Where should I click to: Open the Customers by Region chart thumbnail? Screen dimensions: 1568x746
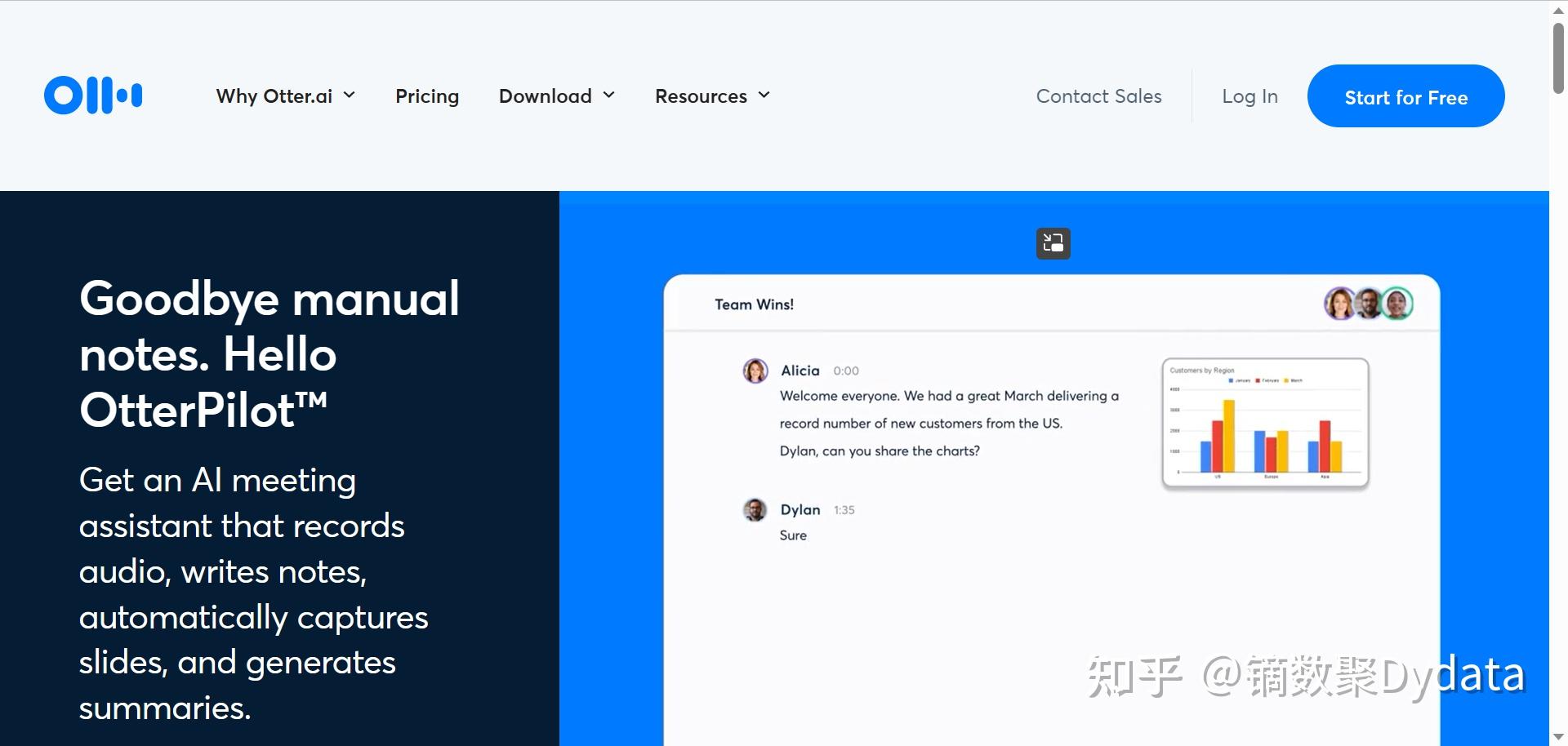[x=1265, y=424]
